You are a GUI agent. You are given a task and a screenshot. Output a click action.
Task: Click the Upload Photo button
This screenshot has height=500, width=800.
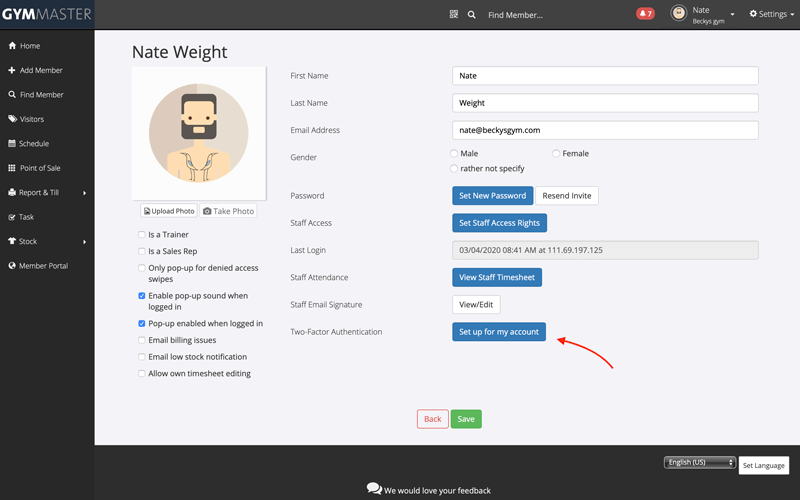point(168,211)
